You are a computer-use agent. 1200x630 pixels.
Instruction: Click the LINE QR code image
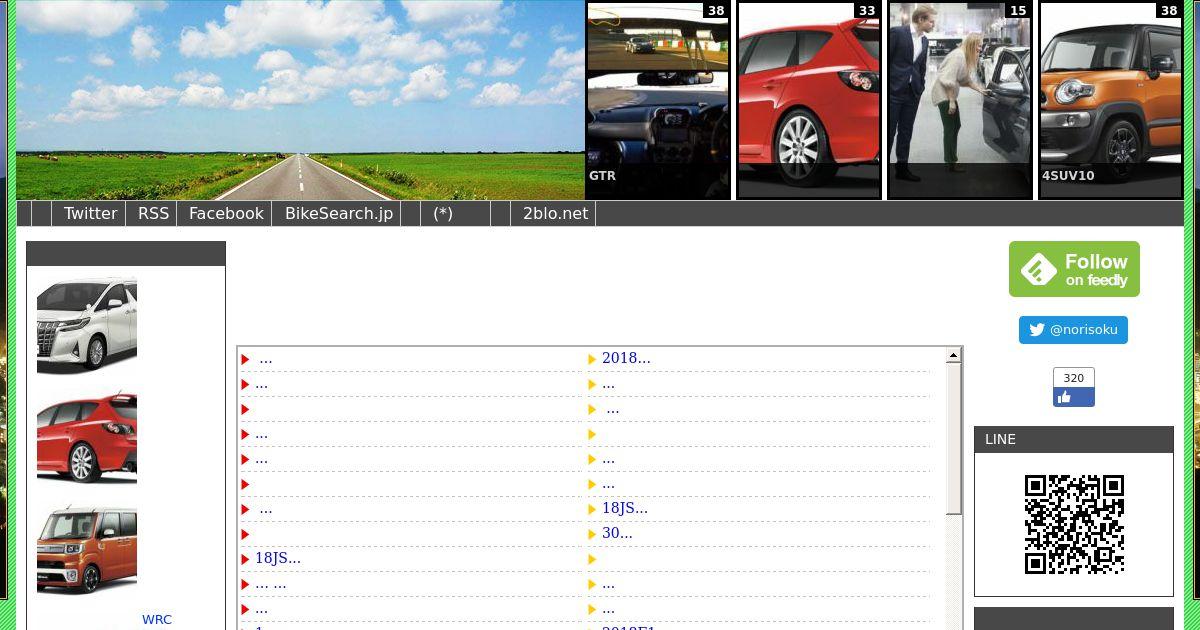coord(1074,524)
